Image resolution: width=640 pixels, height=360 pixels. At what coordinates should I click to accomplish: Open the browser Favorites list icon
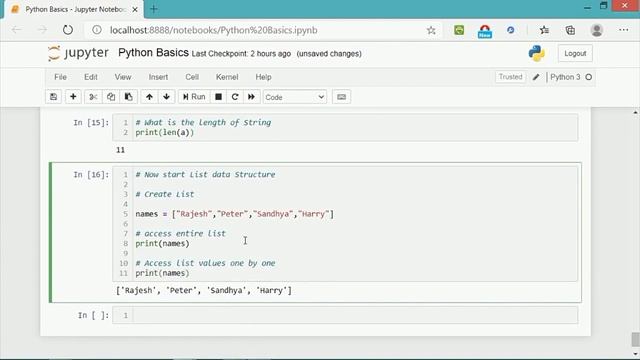[544, 30]
